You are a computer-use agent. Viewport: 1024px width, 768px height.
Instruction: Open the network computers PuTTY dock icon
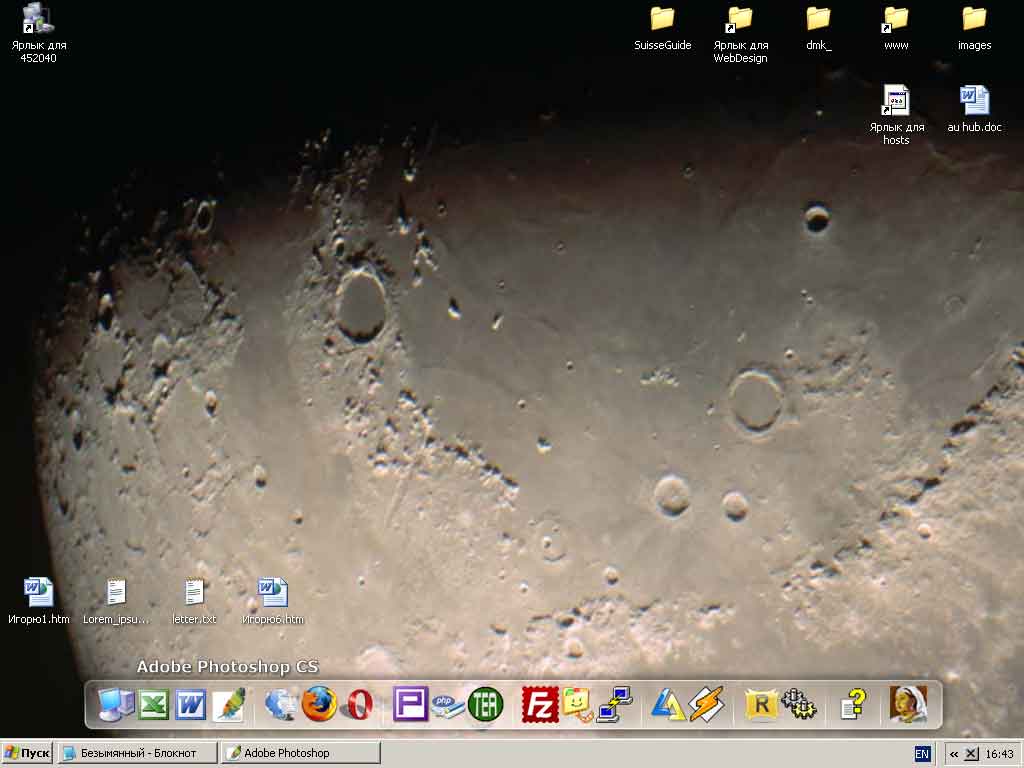pos(615,705)
